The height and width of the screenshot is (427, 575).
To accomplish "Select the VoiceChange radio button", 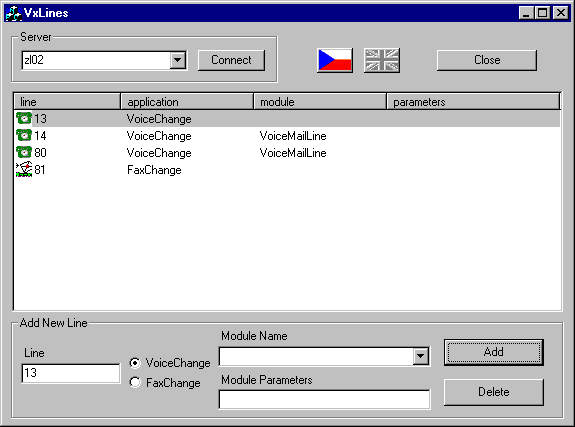I will pyautogui.click(x=135, y=363).
